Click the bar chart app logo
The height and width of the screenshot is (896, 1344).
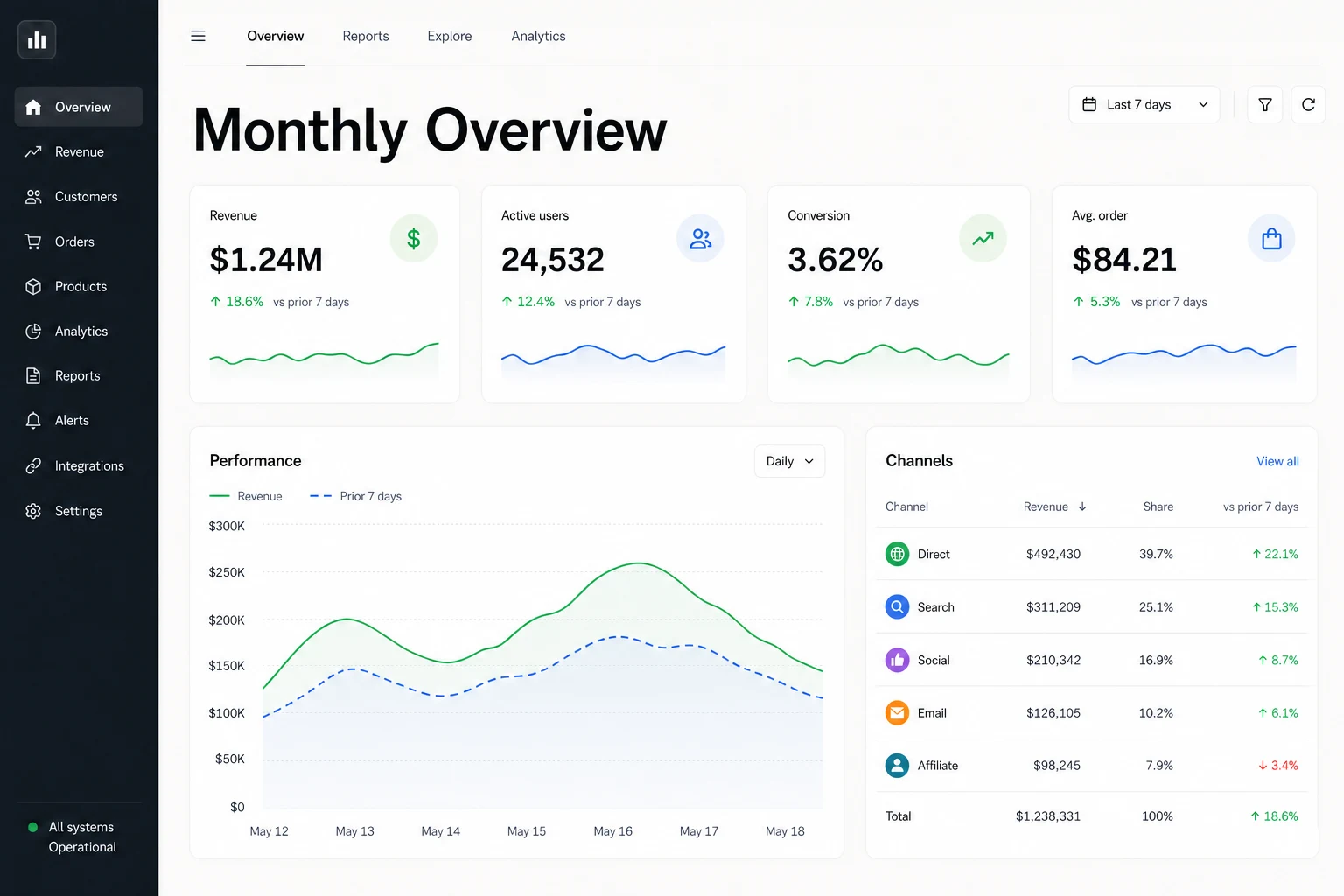(x=37, y=40)
